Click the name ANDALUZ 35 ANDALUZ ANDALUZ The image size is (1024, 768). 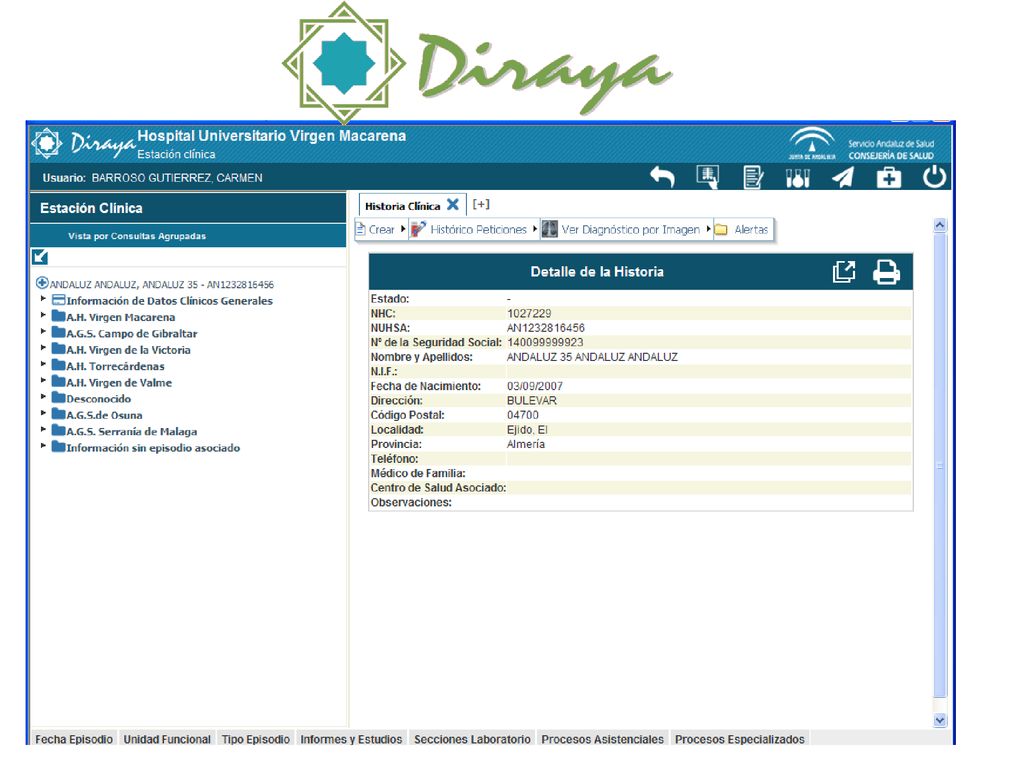point(592,357)
